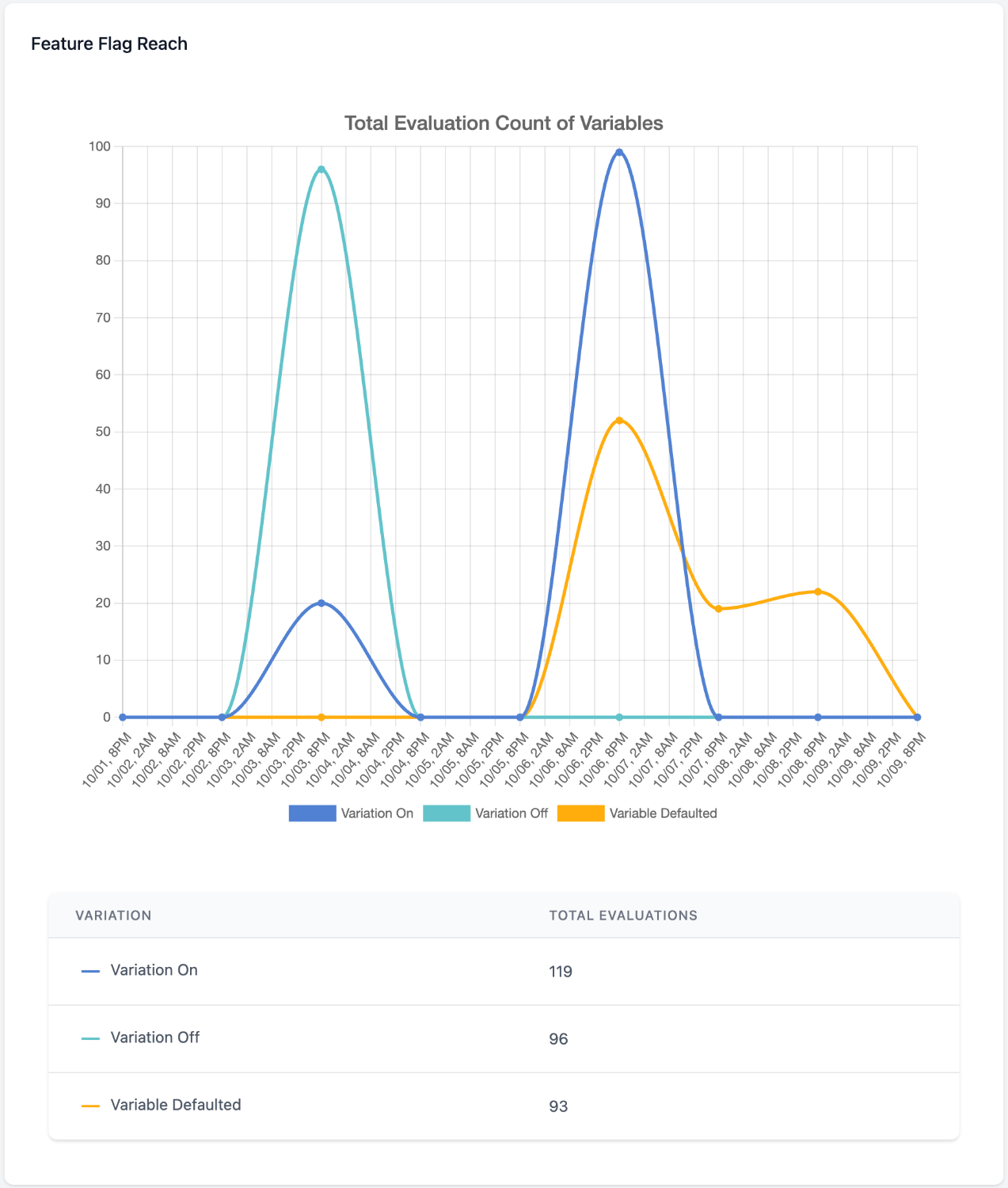Screen dimensions: 1008x1188
Task: Click the line marker for Variation On row
Action: point(89,969)
